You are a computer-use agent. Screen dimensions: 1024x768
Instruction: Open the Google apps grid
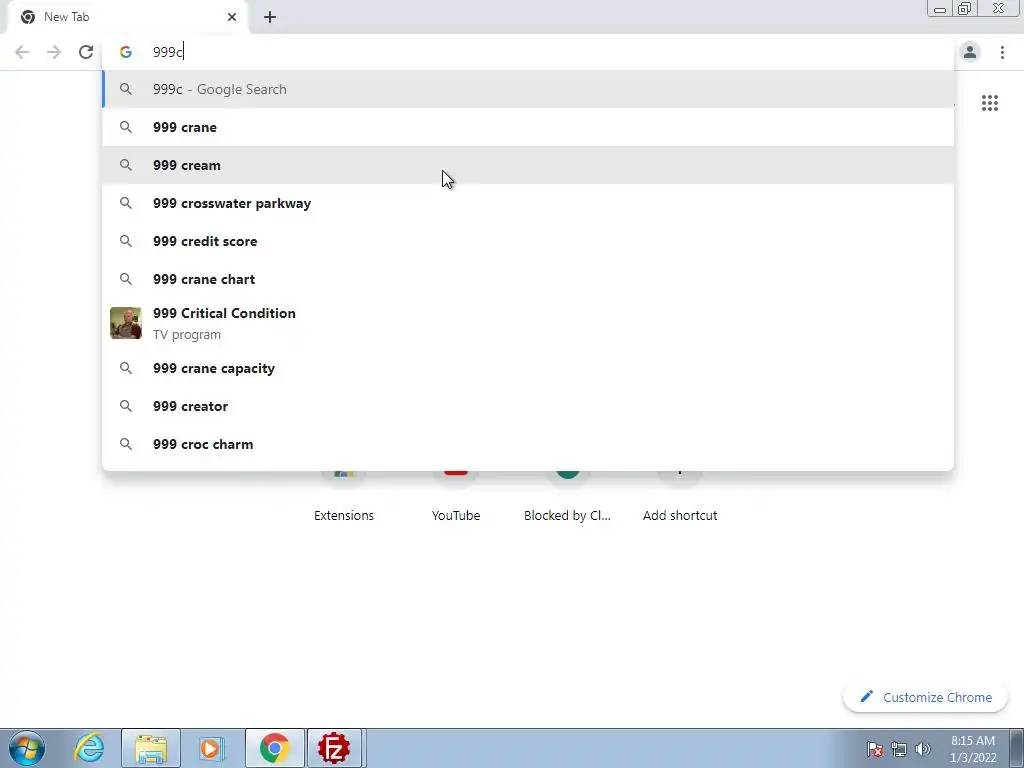click(x=990, y=103)
